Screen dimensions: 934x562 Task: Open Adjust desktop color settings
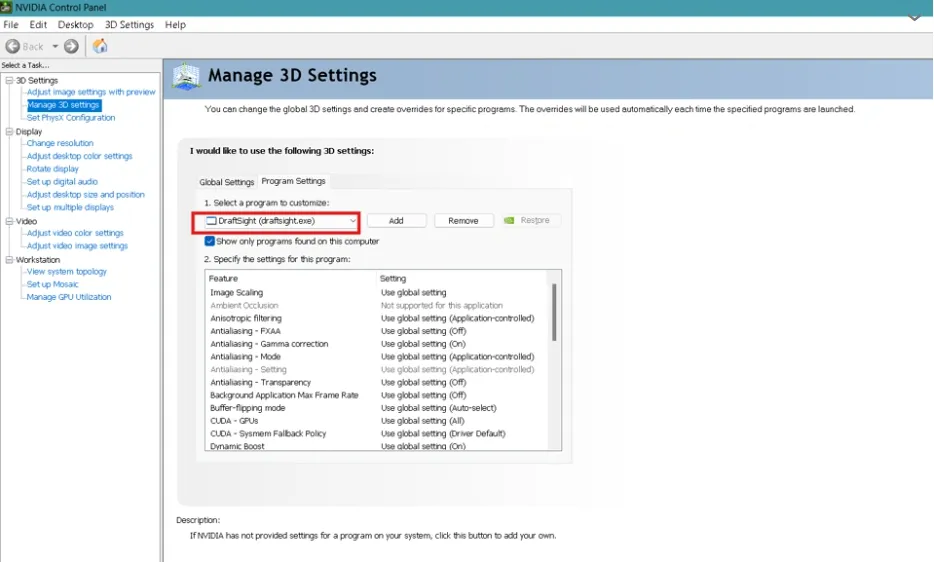[80, 156]
